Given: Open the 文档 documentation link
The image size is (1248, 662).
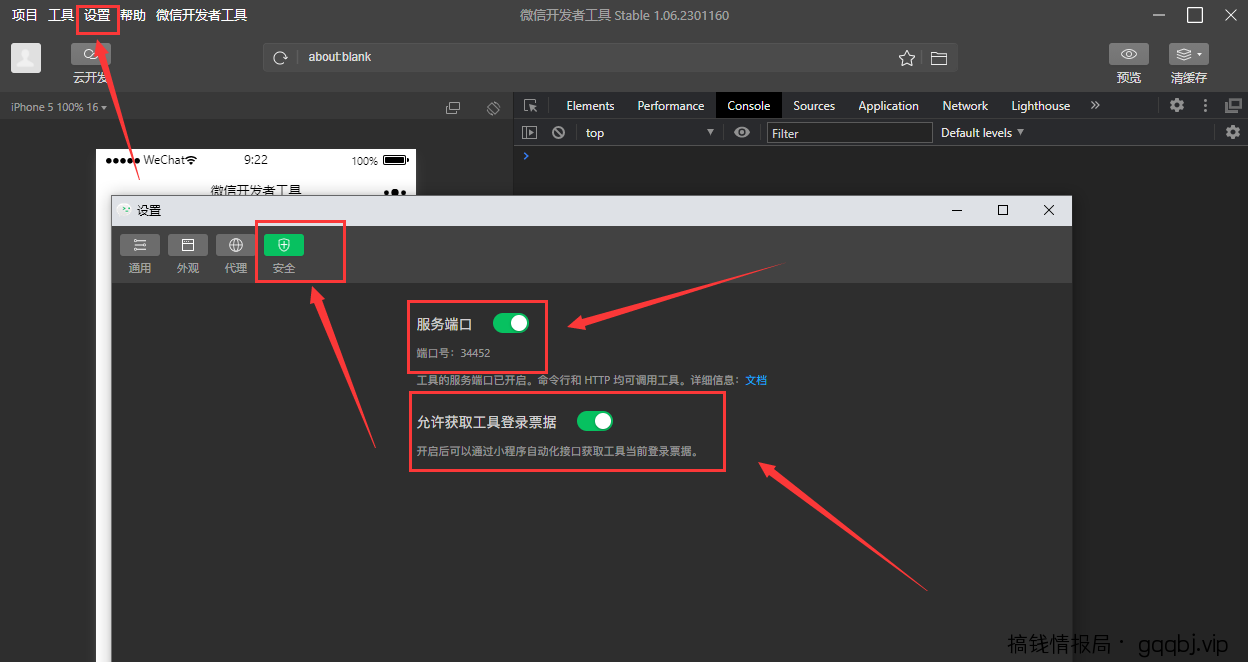Looking at the screenshot, I should tap(756, 380).
